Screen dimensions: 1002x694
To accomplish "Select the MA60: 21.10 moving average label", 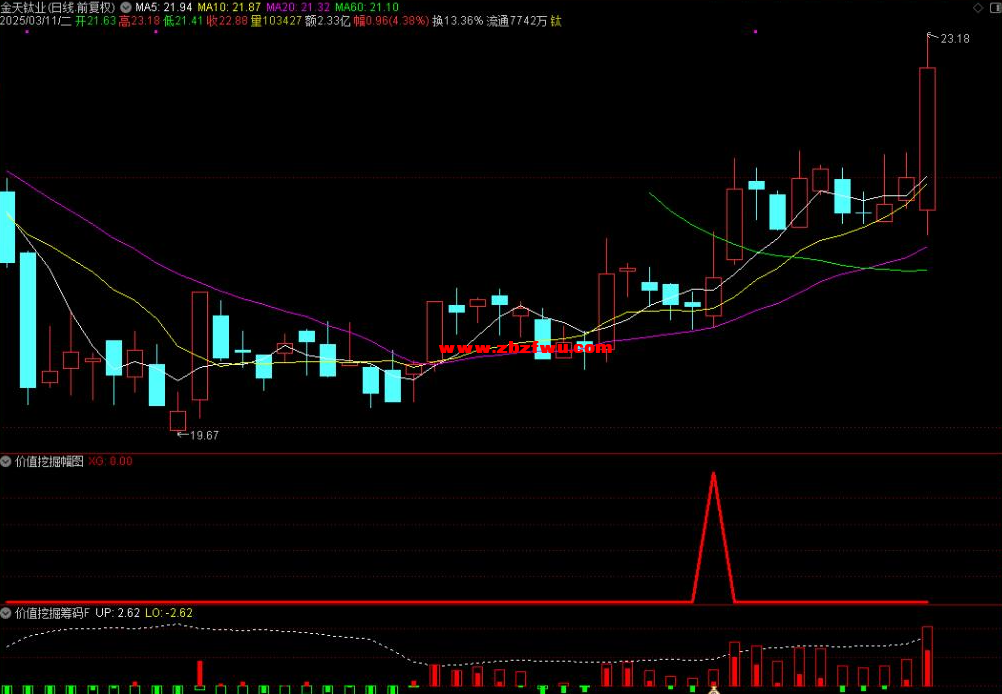I will (367, 8).
